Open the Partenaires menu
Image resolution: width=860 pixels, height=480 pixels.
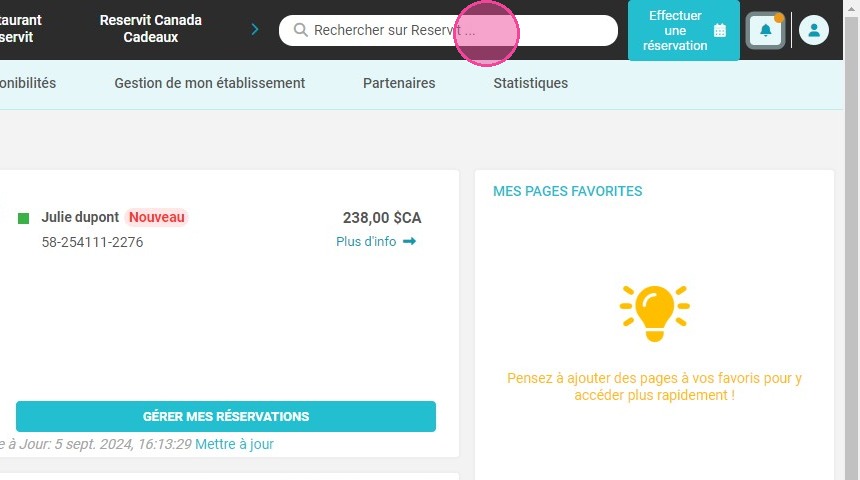click(x=399, y=83)
